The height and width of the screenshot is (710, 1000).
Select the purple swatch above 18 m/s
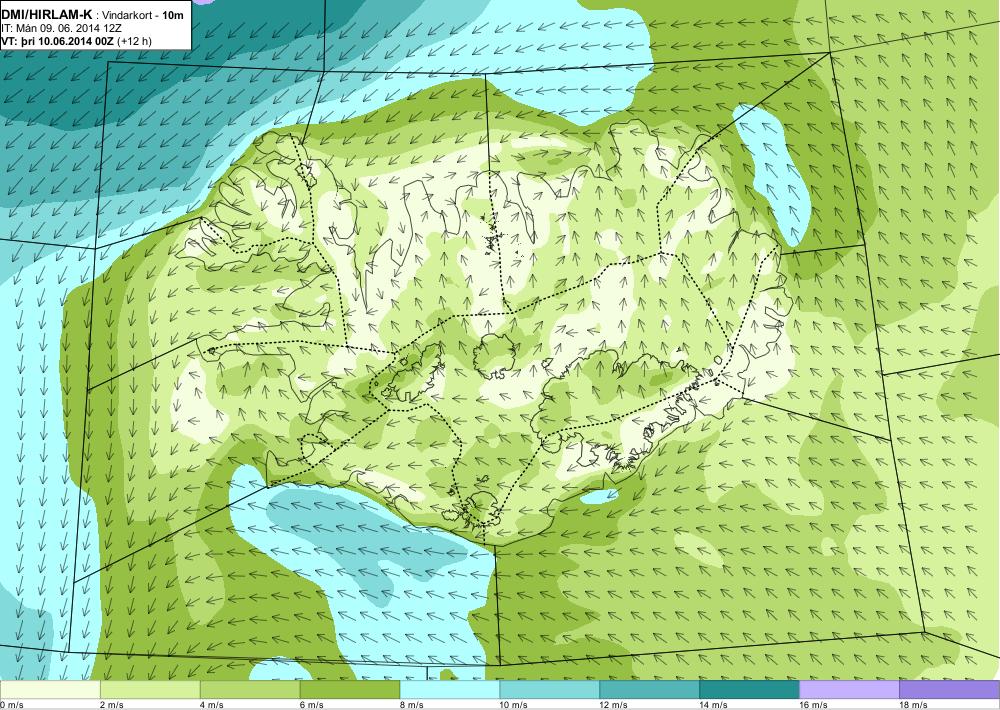coord(949,690)
